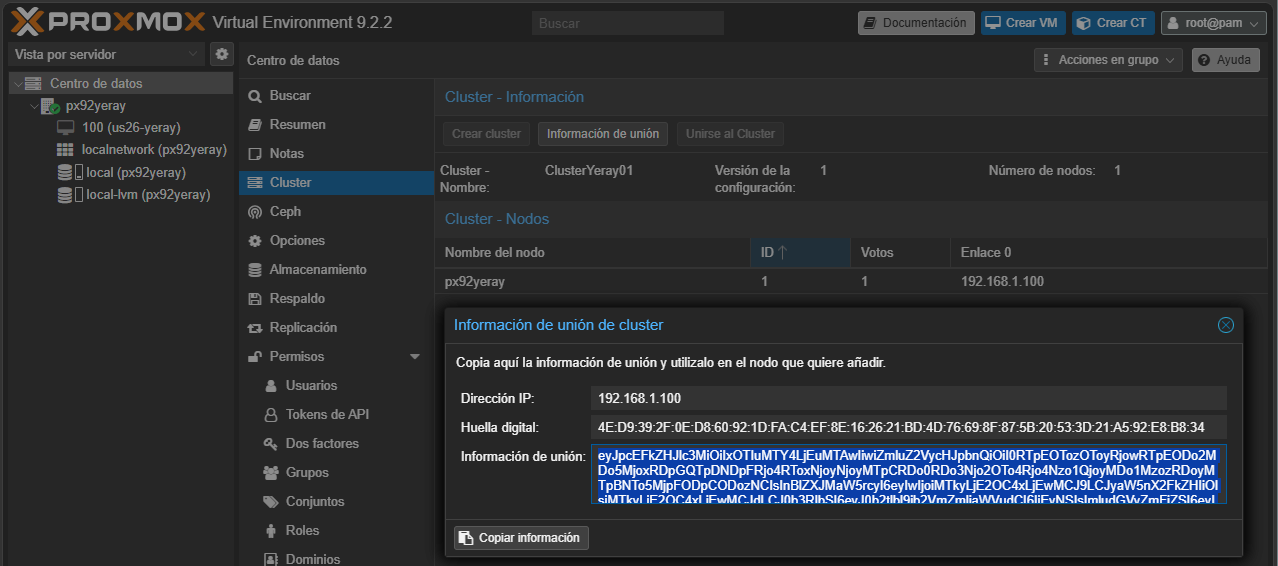Viewport: 1278px width, 566px height.
Task: Click the Nombre del nodo column header
Action: (x=592, y=253)
